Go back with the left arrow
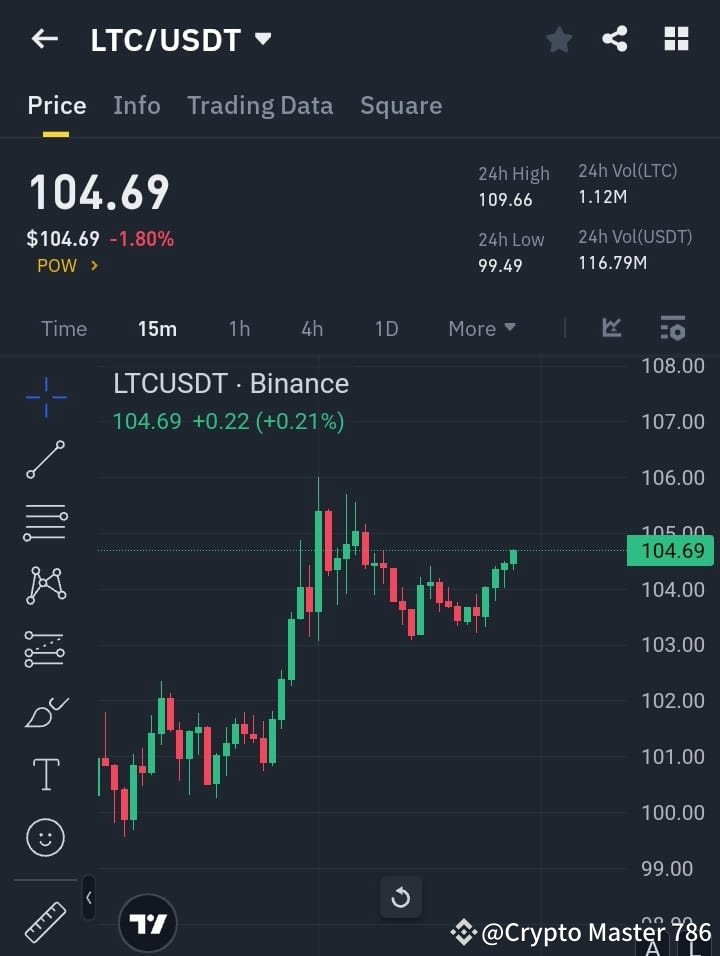This screenshot has width=720, height=956. [45, 39]
